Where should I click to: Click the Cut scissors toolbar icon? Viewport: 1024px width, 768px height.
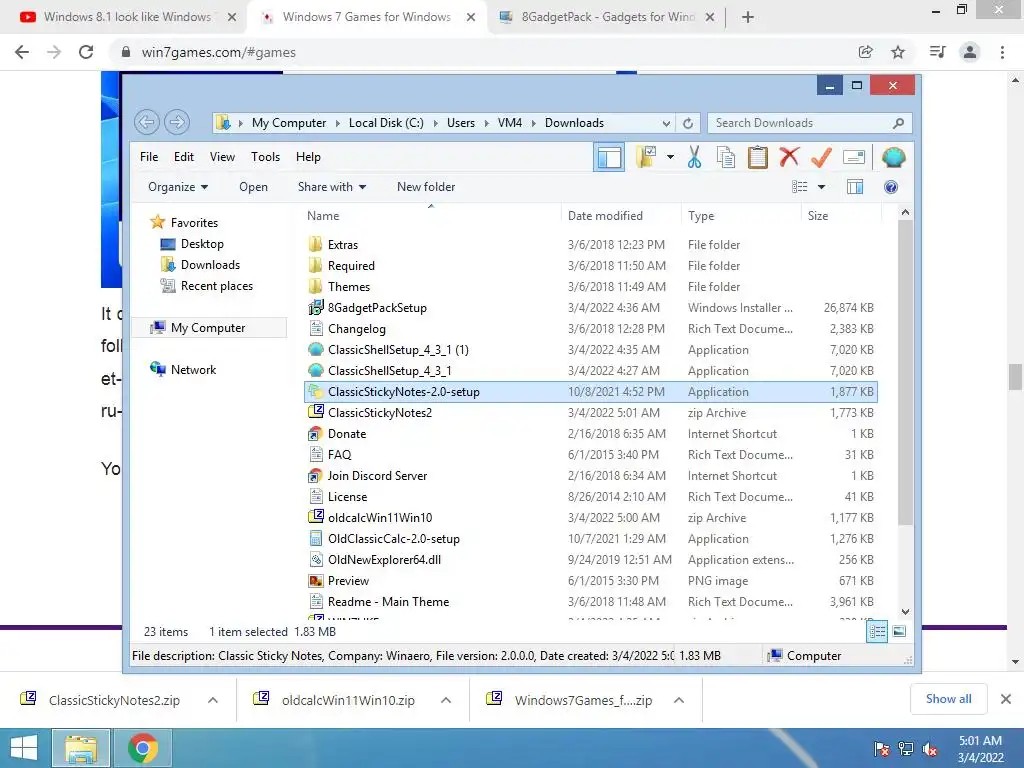pos(694,157)
